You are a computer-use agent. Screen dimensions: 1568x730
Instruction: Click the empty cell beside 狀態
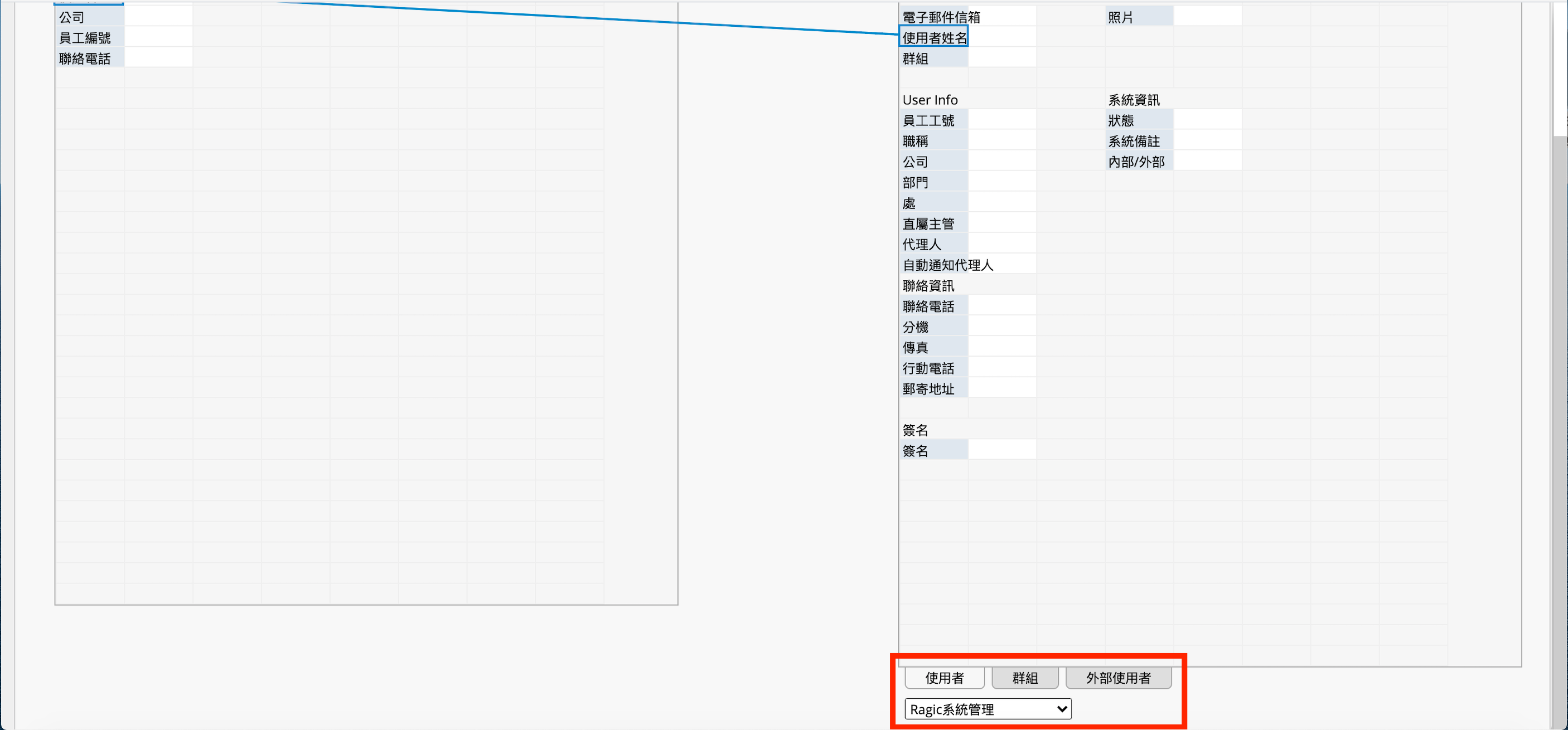tap(1207, 120)
